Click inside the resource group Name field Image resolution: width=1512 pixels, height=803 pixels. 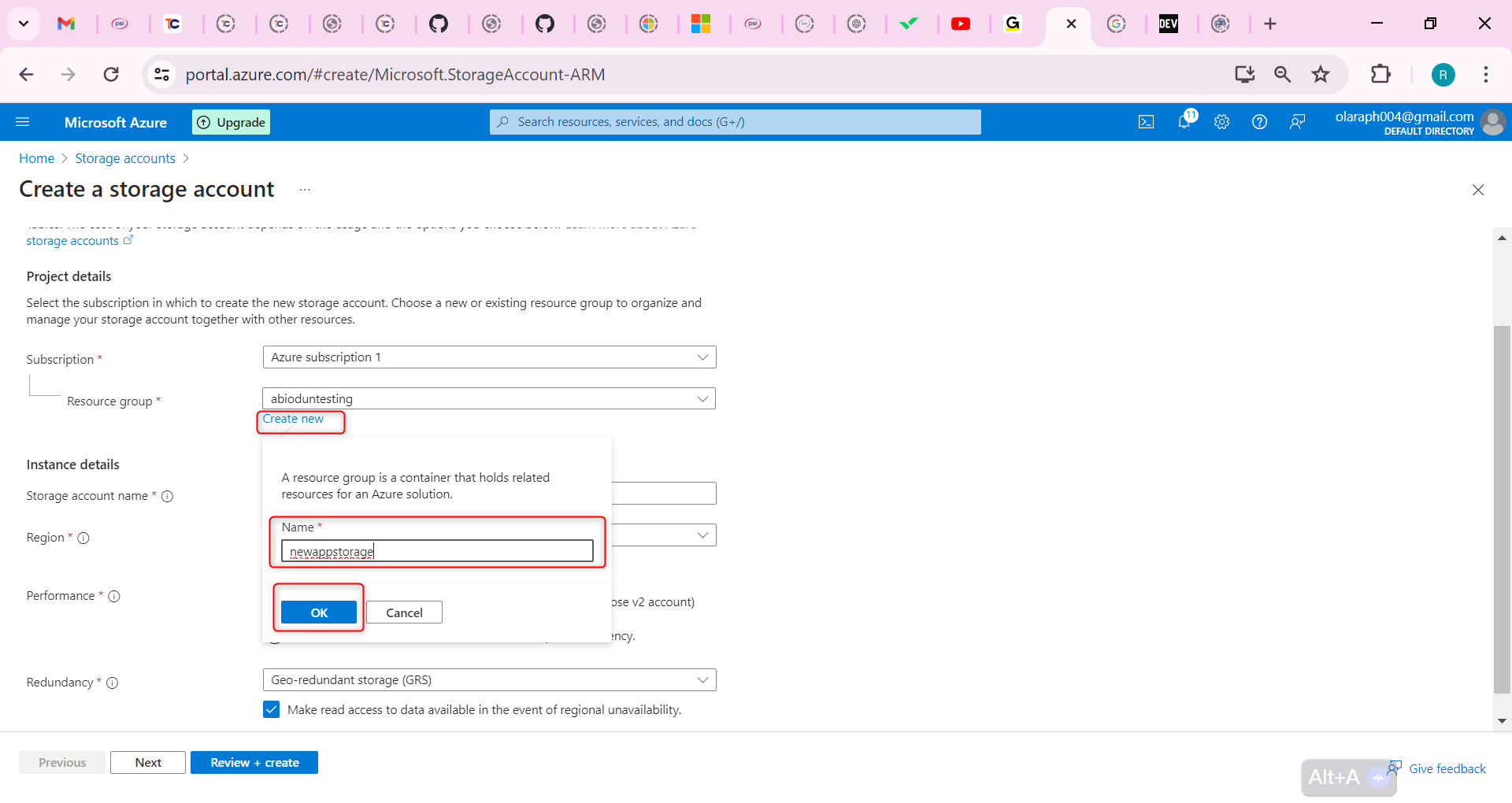[437, 550]
